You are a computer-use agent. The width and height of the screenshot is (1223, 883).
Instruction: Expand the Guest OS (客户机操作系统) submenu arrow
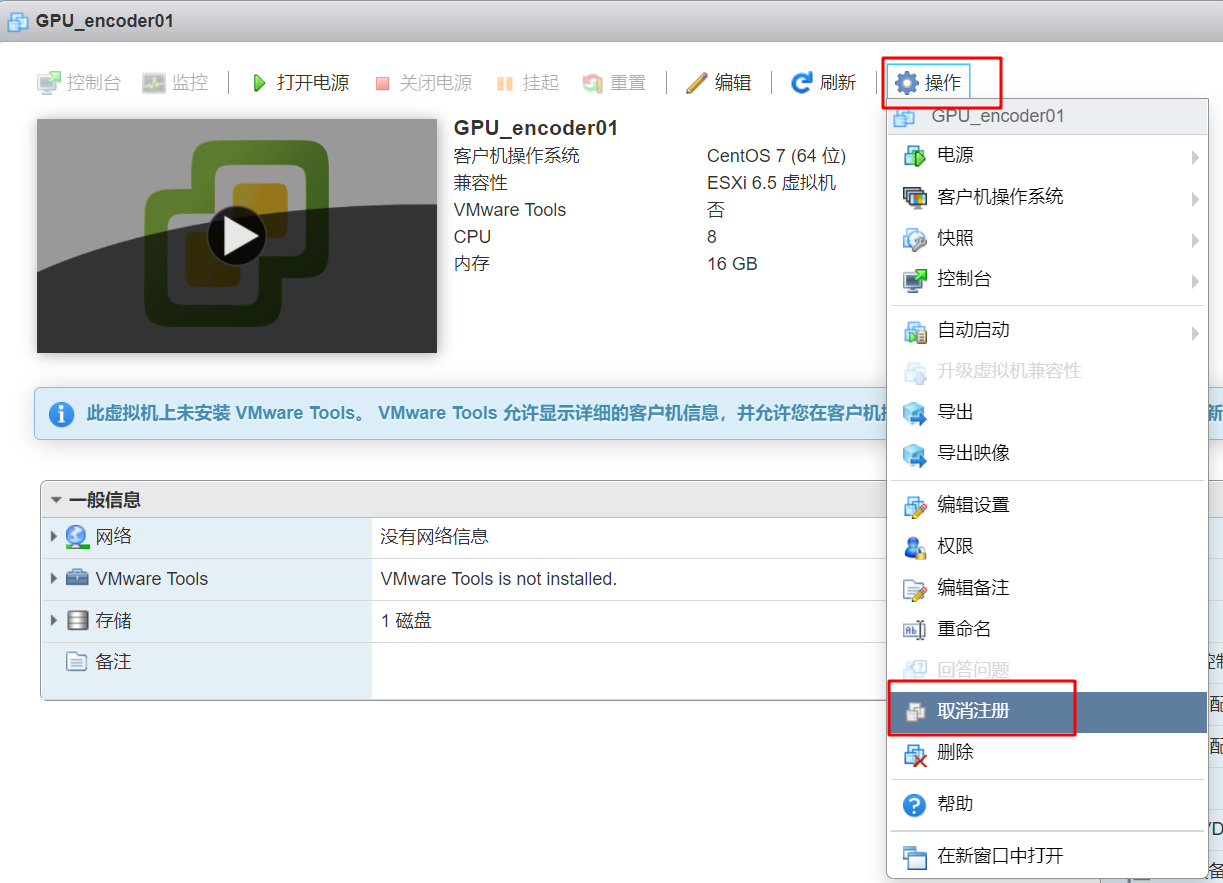(x=1195, y=199)
